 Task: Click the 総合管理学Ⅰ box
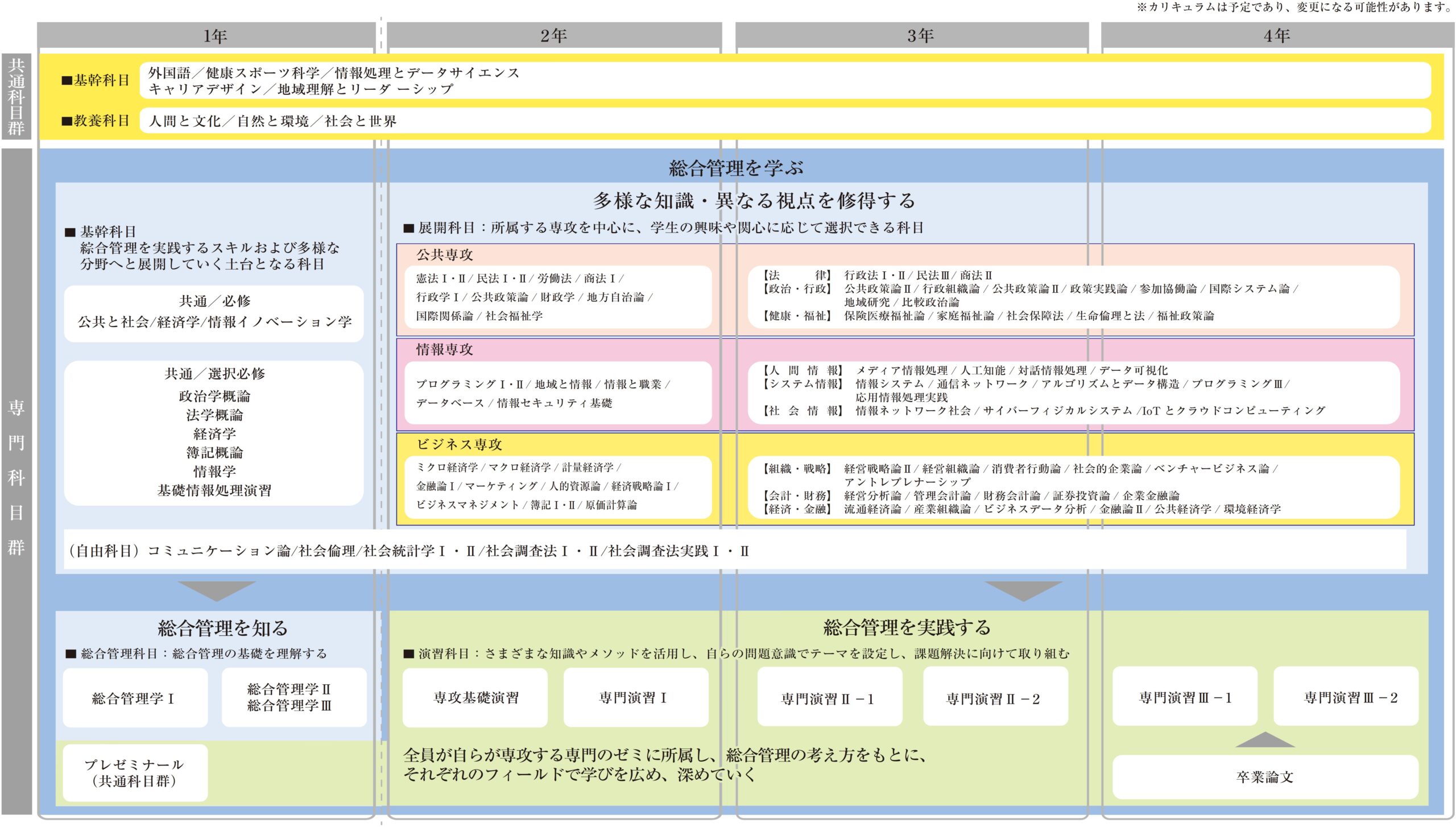coord(135,698)
